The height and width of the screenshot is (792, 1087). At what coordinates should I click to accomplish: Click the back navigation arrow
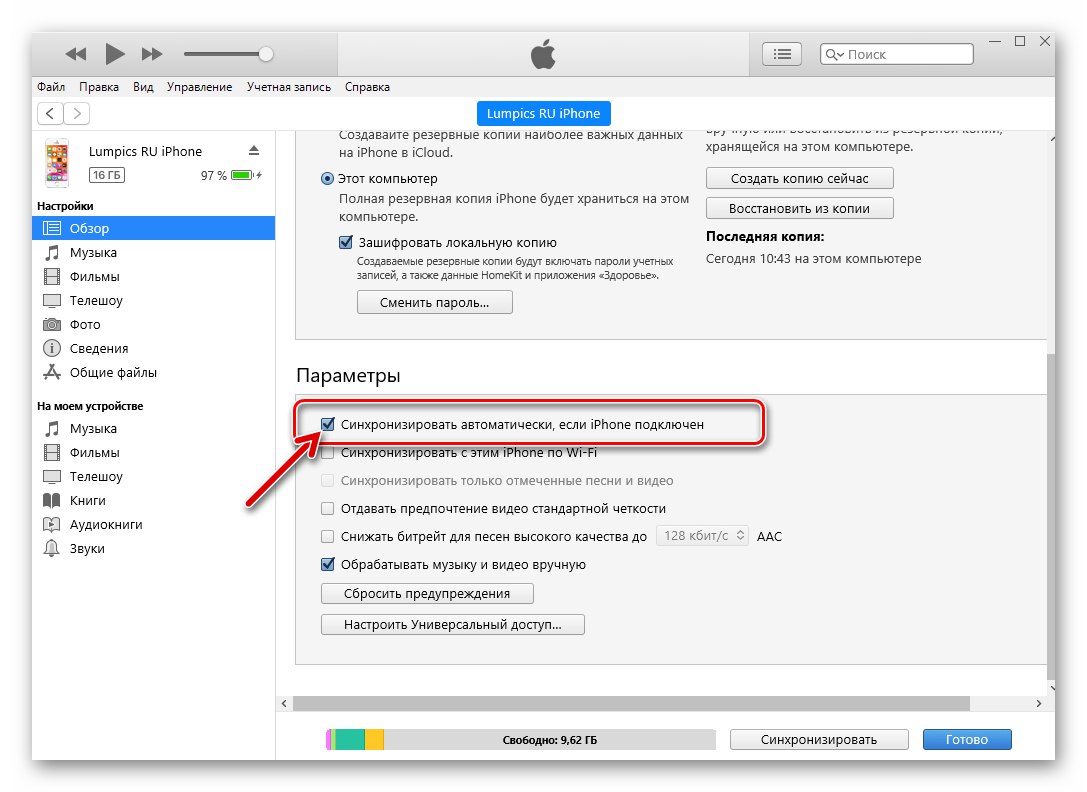50,114
